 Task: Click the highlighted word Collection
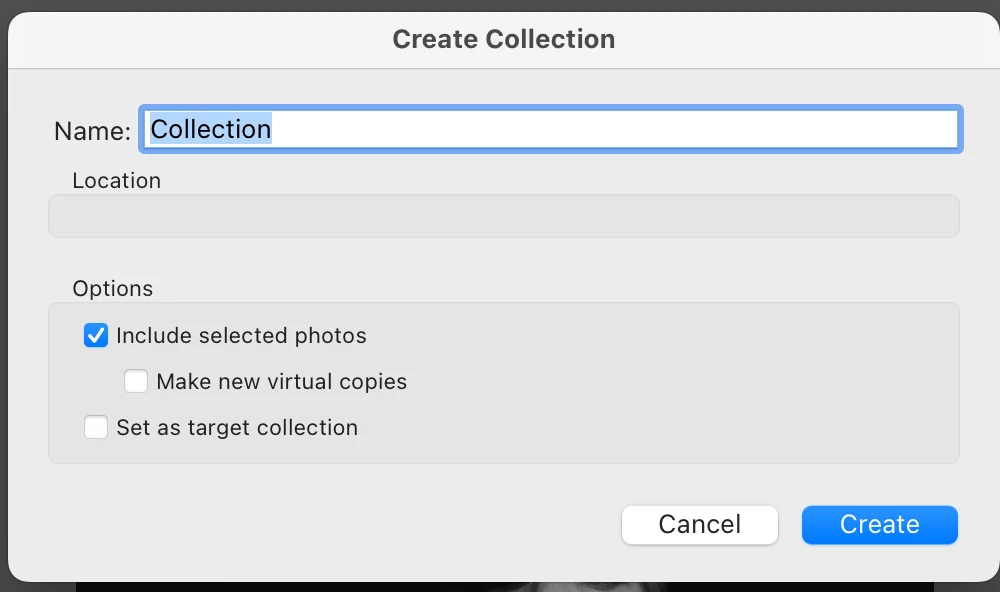[x=211, y=129]
